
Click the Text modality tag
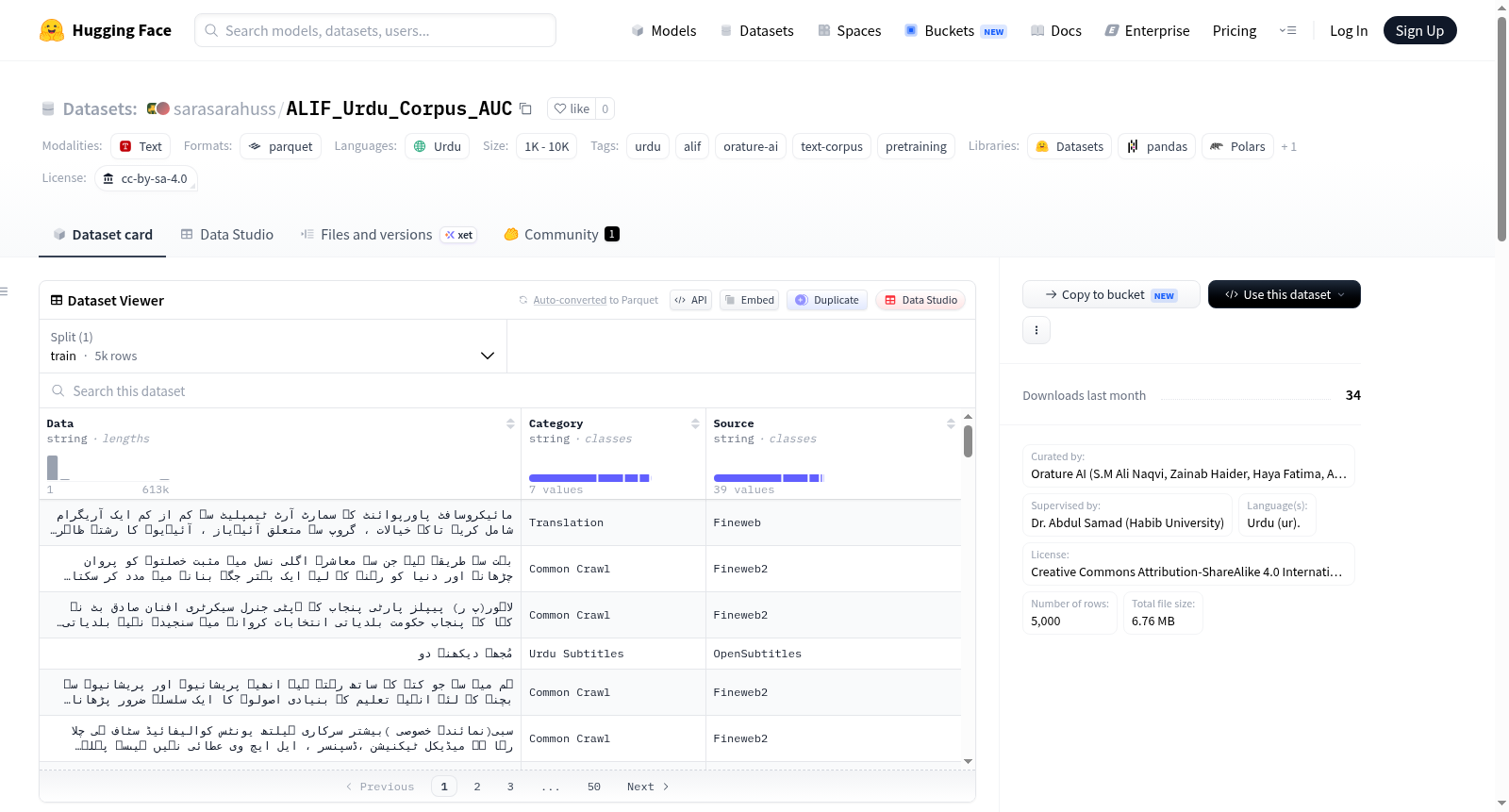tap(141, 146)
